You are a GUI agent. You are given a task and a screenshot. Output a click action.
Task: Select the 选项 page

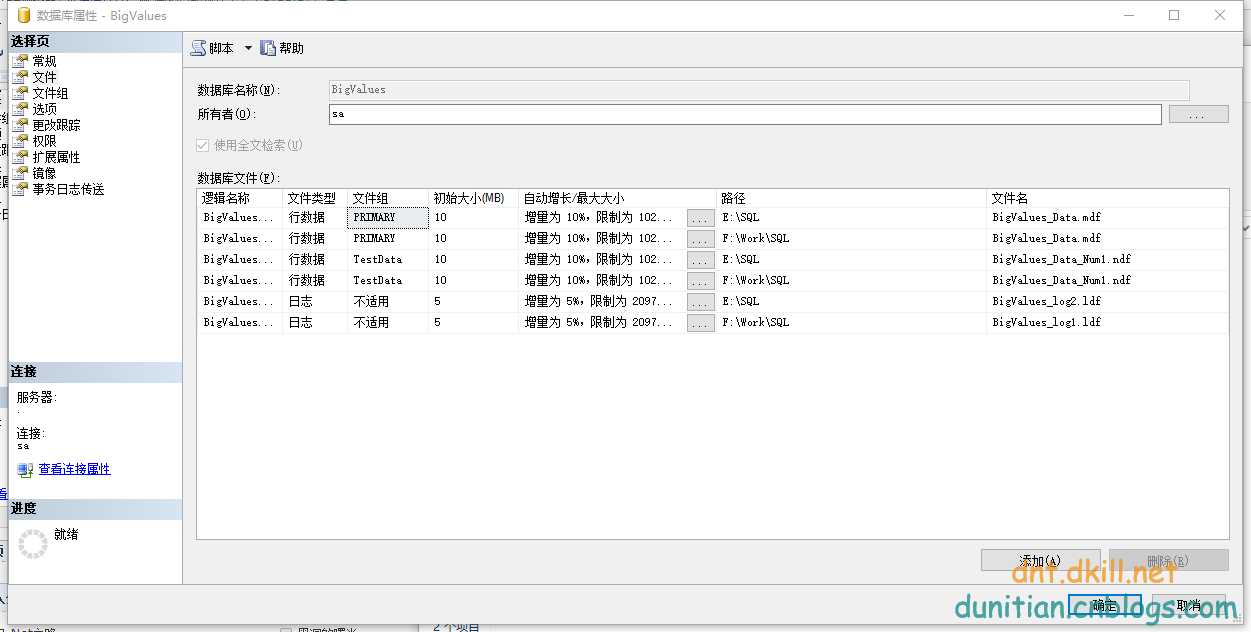(44, 109)
